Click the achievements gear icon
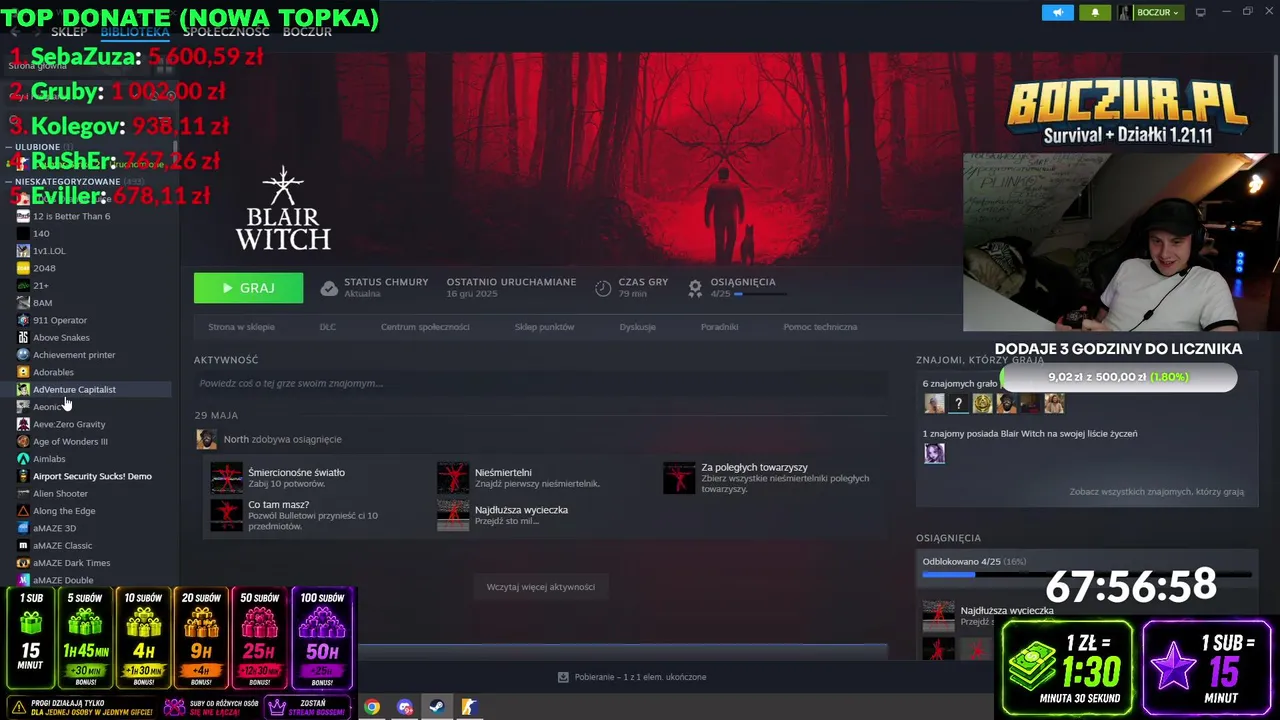The height and width of the screenshot is (720, 1280). [x=695, y=288]
